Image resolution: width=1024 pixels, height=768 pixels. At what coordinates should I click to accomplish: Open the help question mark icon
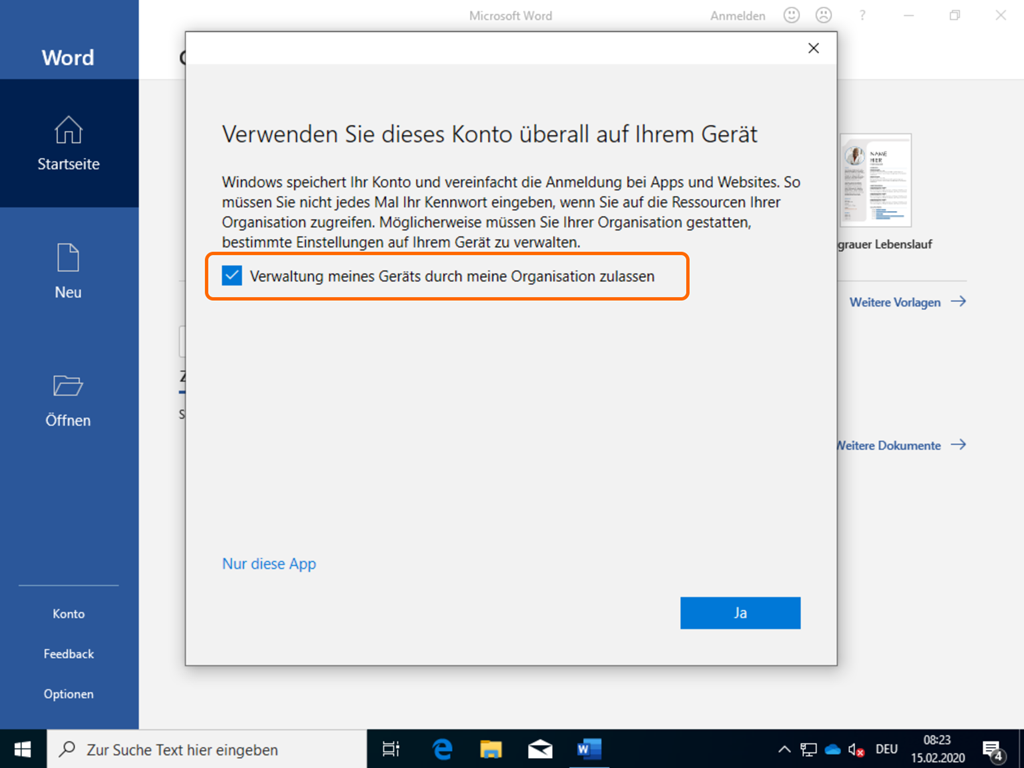(x=863, y=16)
